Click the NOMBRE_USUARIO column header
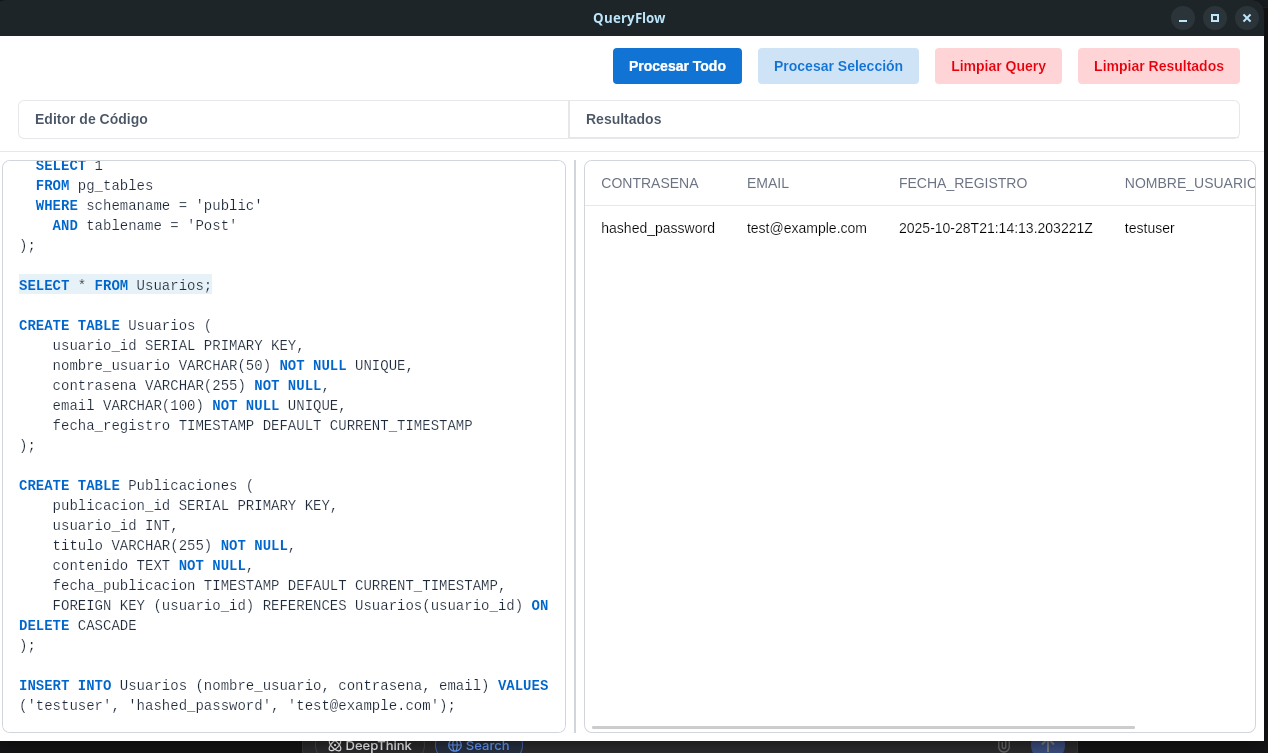 (1189, 183)
